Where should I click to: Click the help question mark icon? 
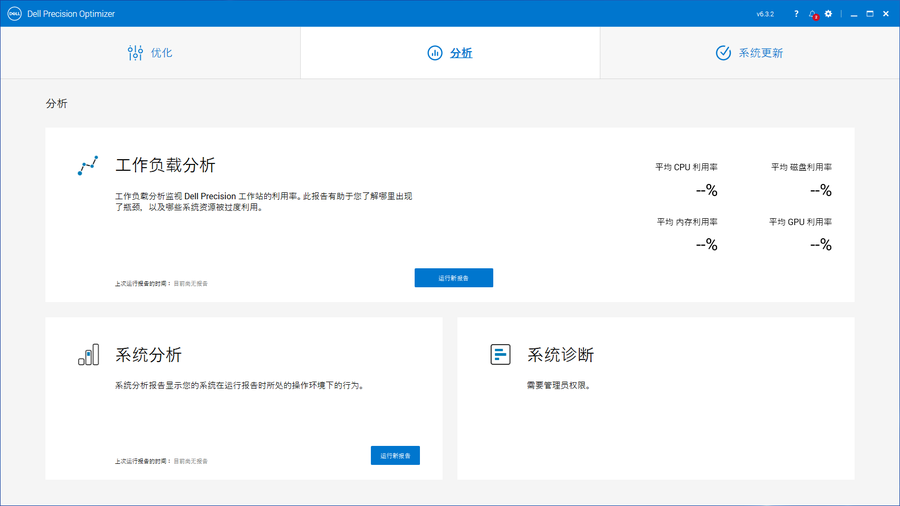point(796,14)
